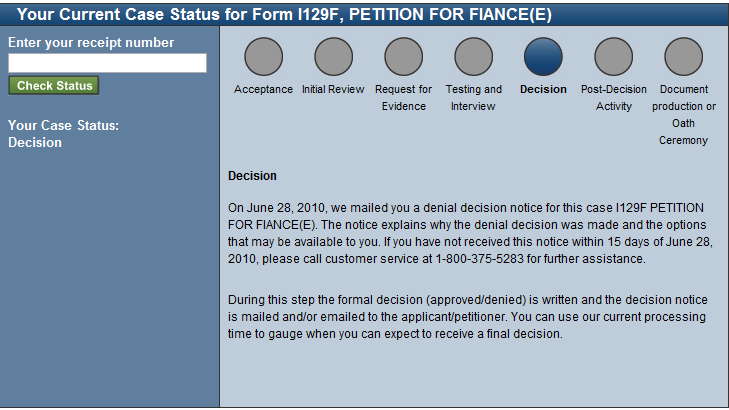Select the highlighted Decision step circle
The width and height of the screenshot is (729, 410).
[543, 57]
